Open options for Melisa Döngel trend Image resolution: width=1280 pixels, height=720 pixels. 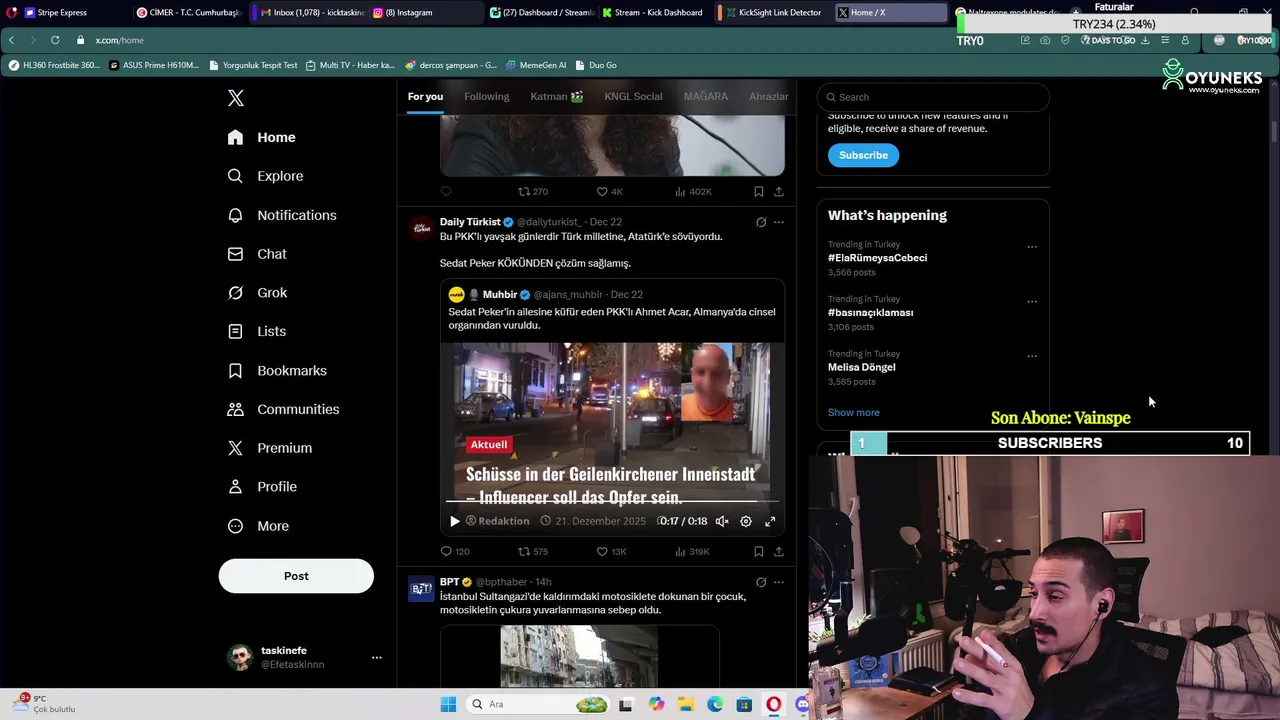pyautogui.click(x=1032, y=356)
